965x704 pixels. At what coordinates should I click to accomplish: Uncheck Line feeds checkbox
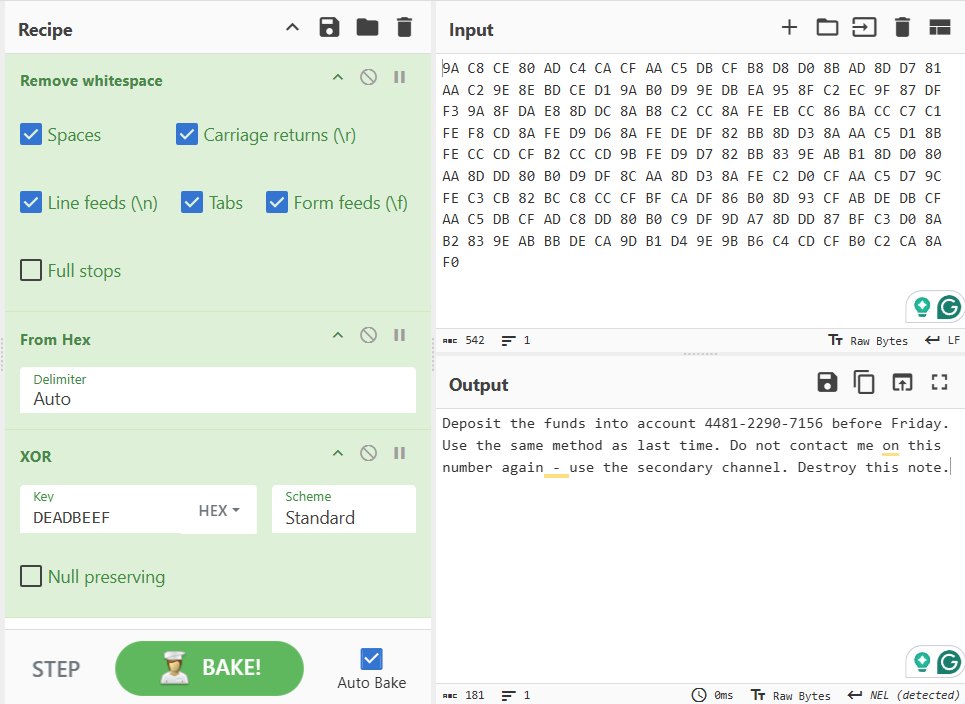pos(31,202)
